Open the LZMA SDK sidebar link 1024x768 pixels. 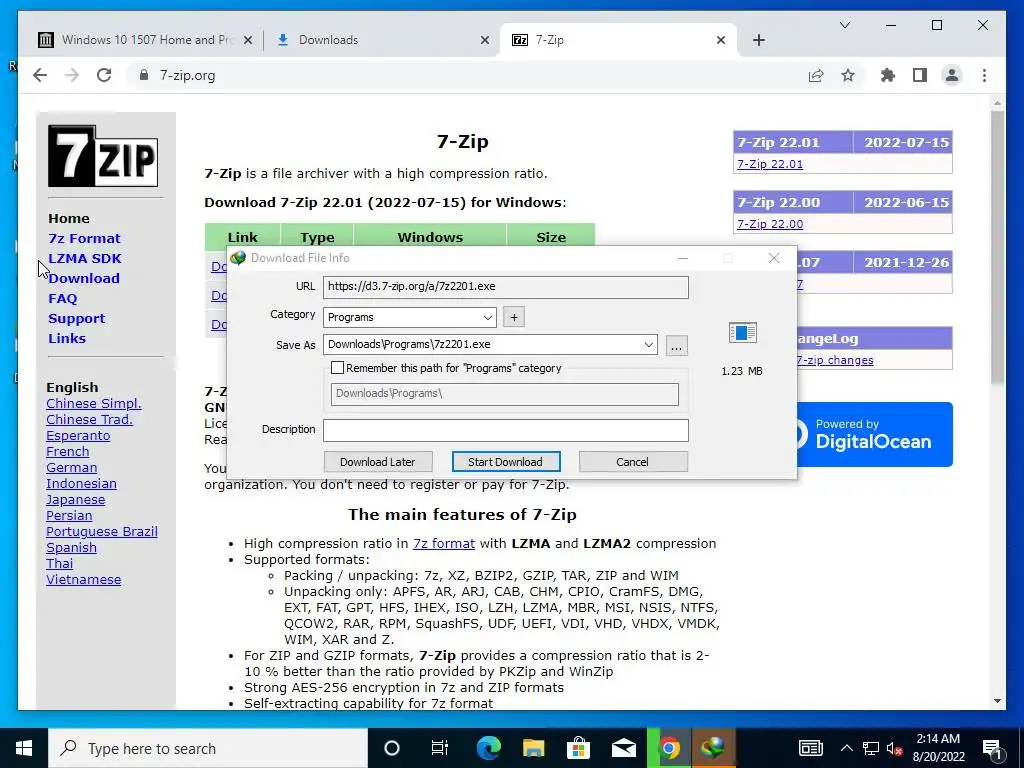(x=85, y=259)
